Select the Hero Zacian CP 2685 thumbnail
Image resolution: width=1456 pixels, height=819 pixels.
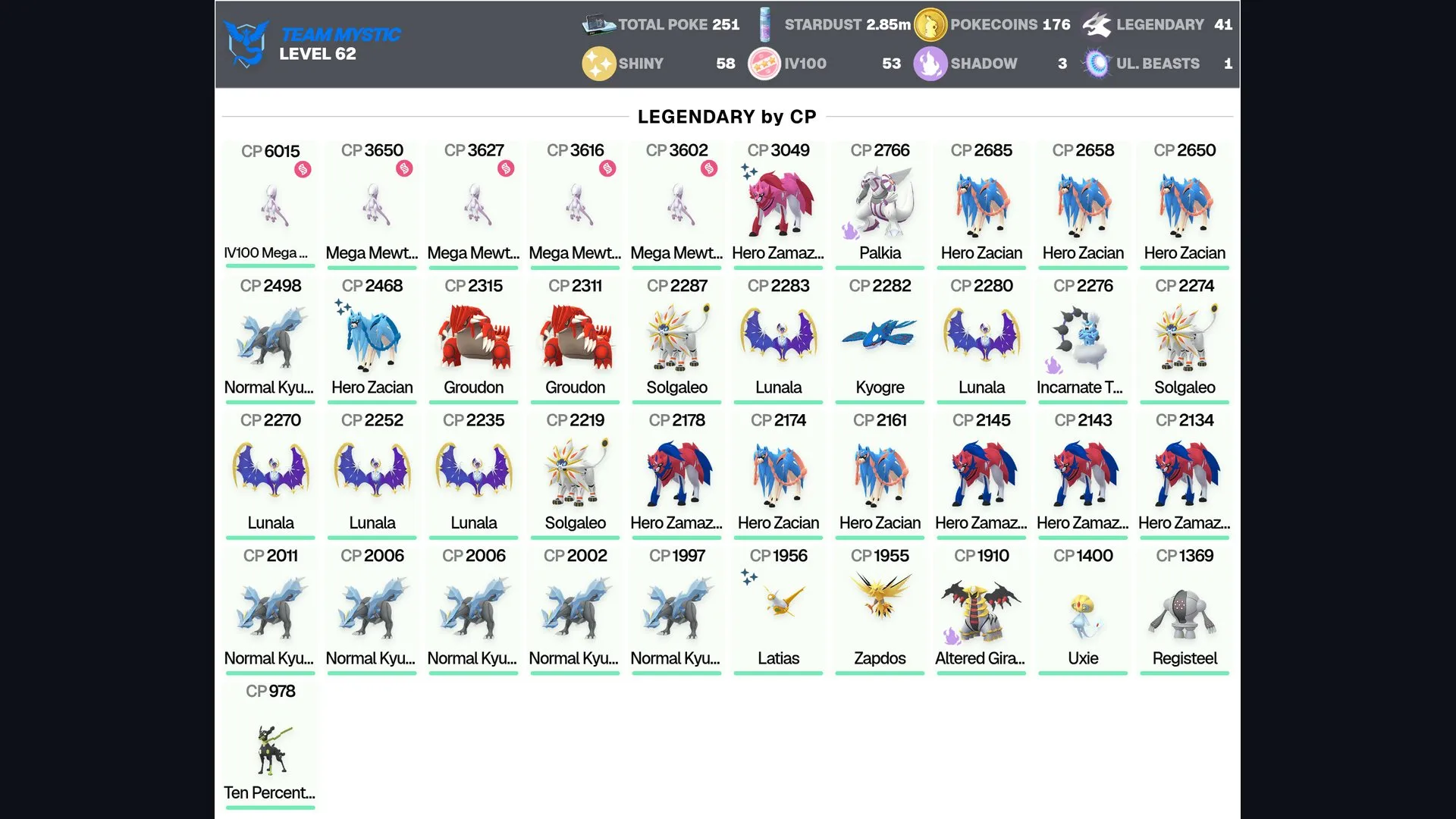click(981, 204)
